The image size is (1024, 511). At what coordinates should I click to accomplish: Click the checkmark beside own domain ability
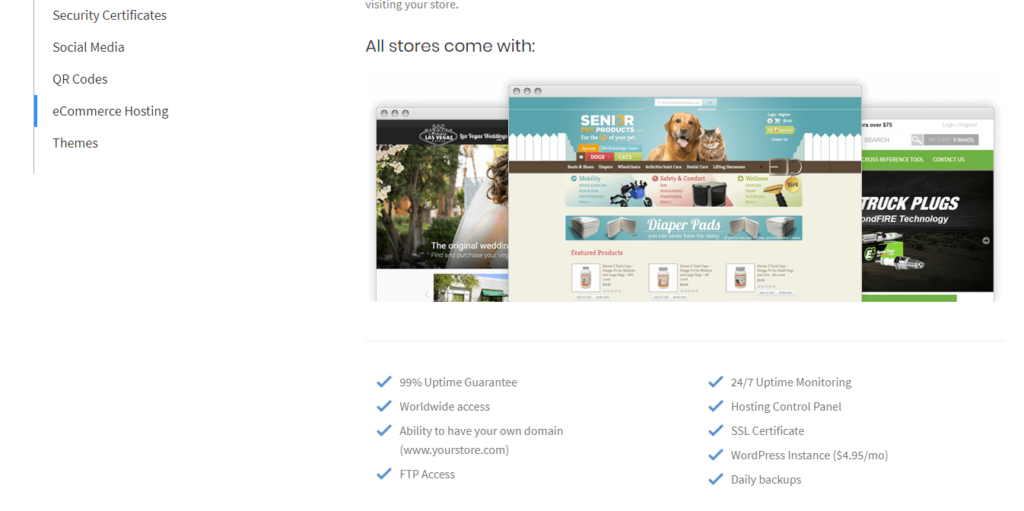[384, 430]
